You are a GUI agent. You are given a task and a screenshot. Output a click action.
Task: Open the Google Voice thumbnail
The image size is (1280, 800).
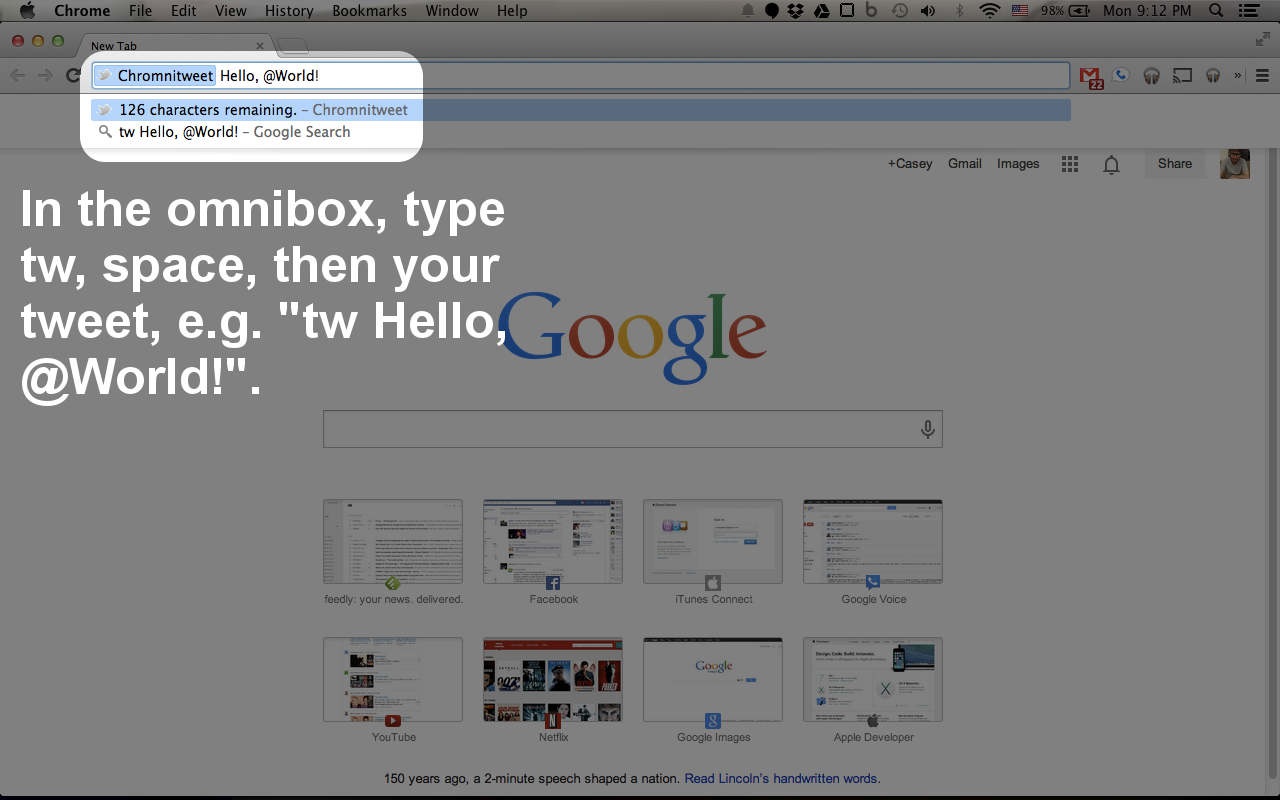pos(873,542)
